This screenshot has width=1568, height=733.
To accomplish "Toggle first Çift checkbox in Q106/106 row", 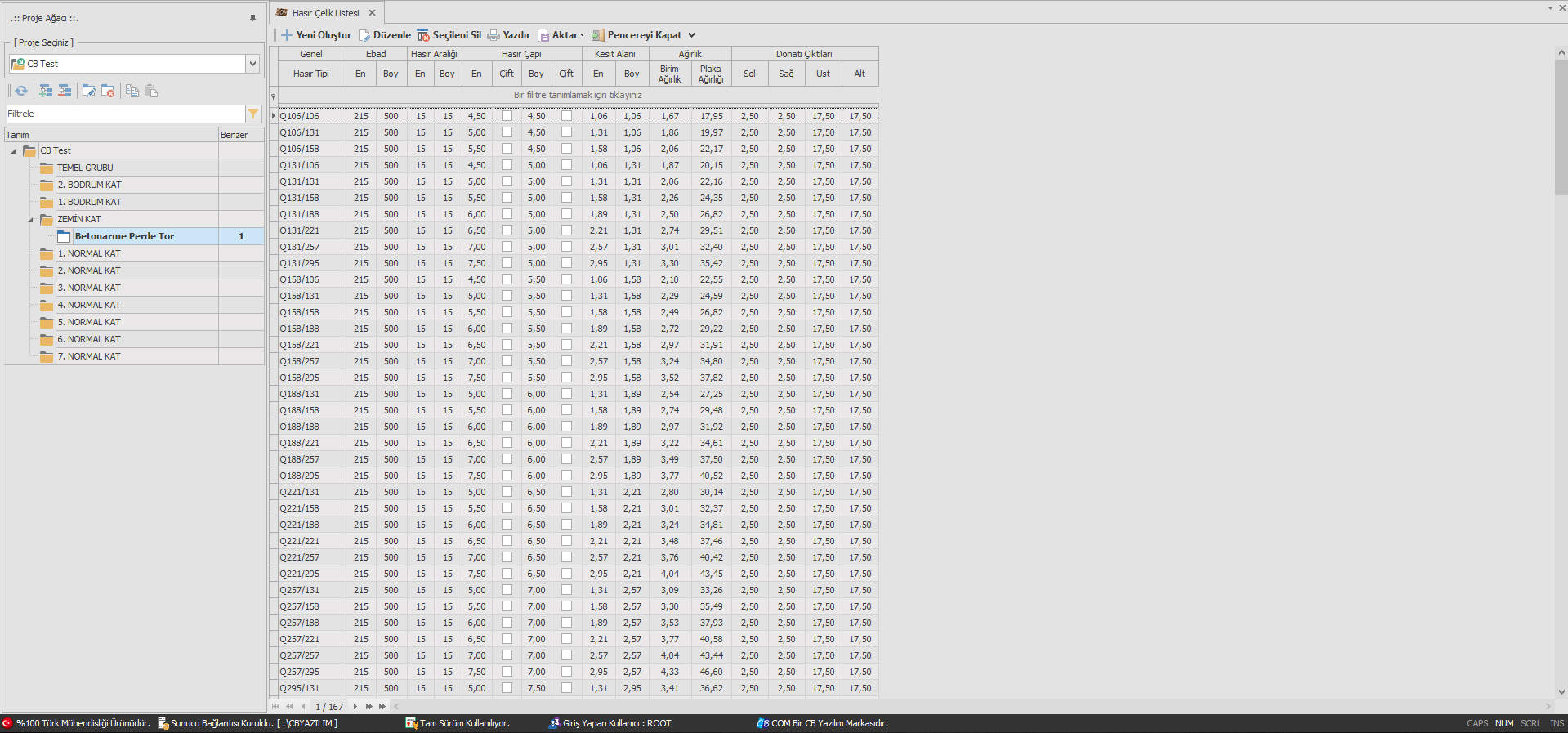I will (x=507, y=116).
